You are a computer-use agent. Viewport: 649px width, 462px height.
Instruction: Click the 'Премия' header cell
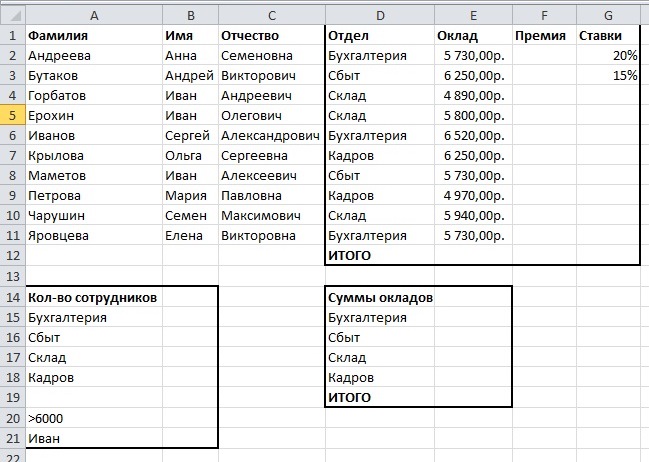(544, 36)
